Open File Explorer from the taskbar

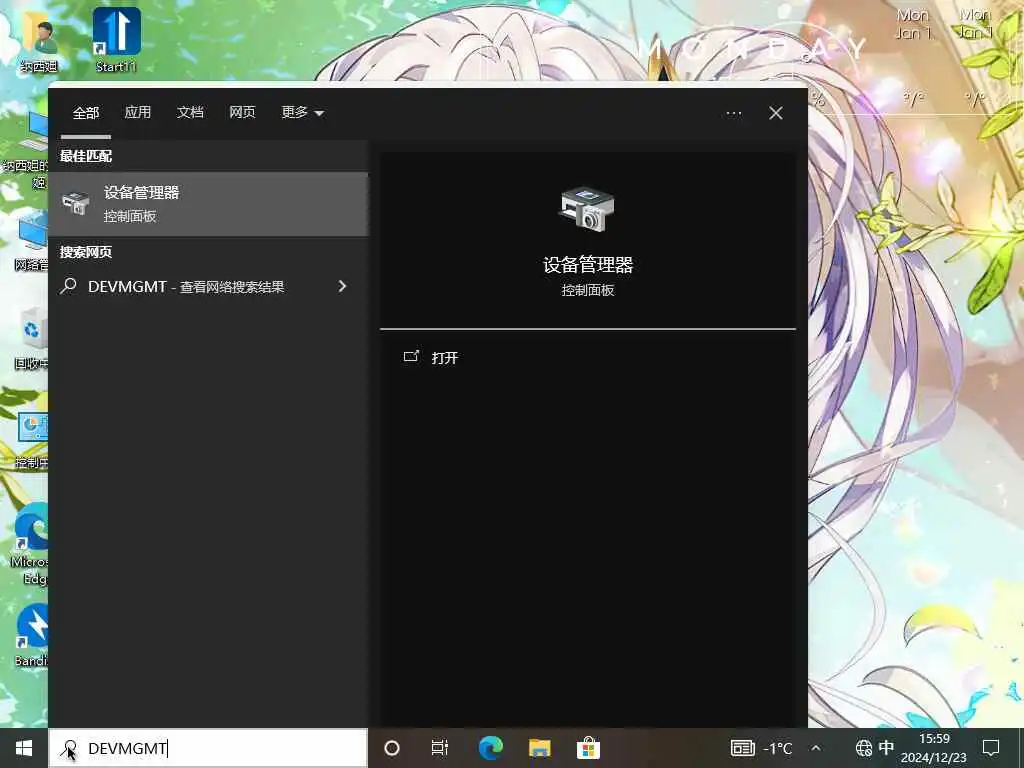tap(539, 748)
